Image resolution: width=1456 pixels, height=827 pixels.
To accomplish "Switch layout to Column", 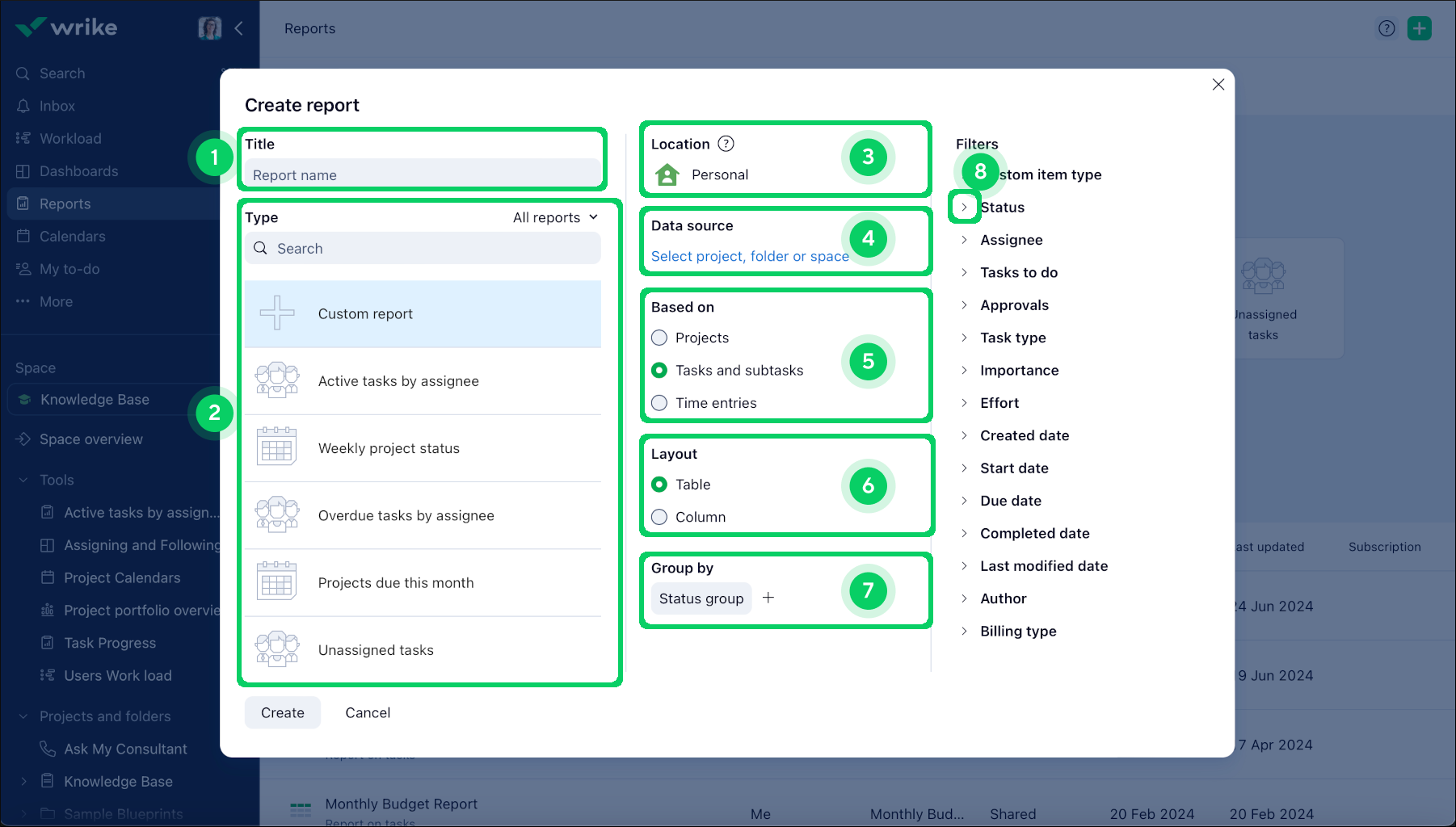I will (659, 517).
